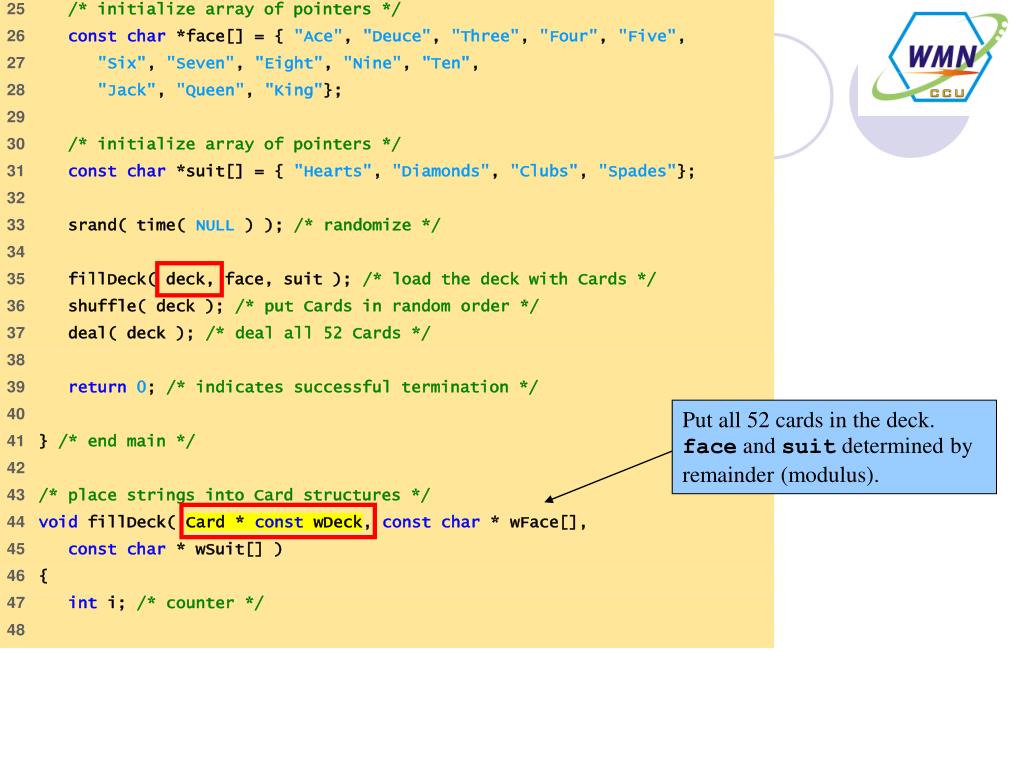Click the "deal all 52 Cards" comment
The image size is (1024, 768).
(x=318, y=333)
